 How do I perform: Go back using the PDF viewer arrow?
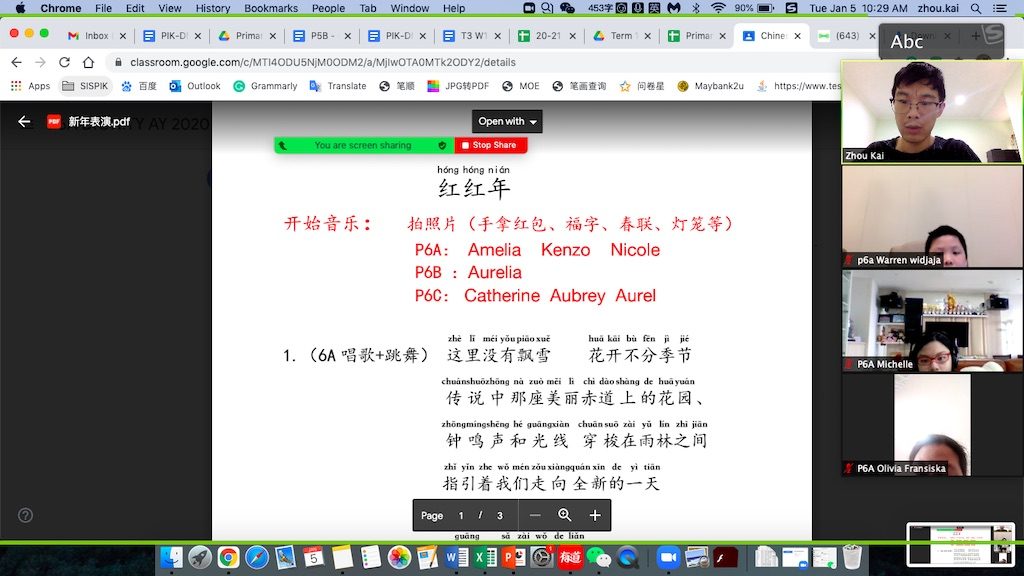(x=25, y=122)
